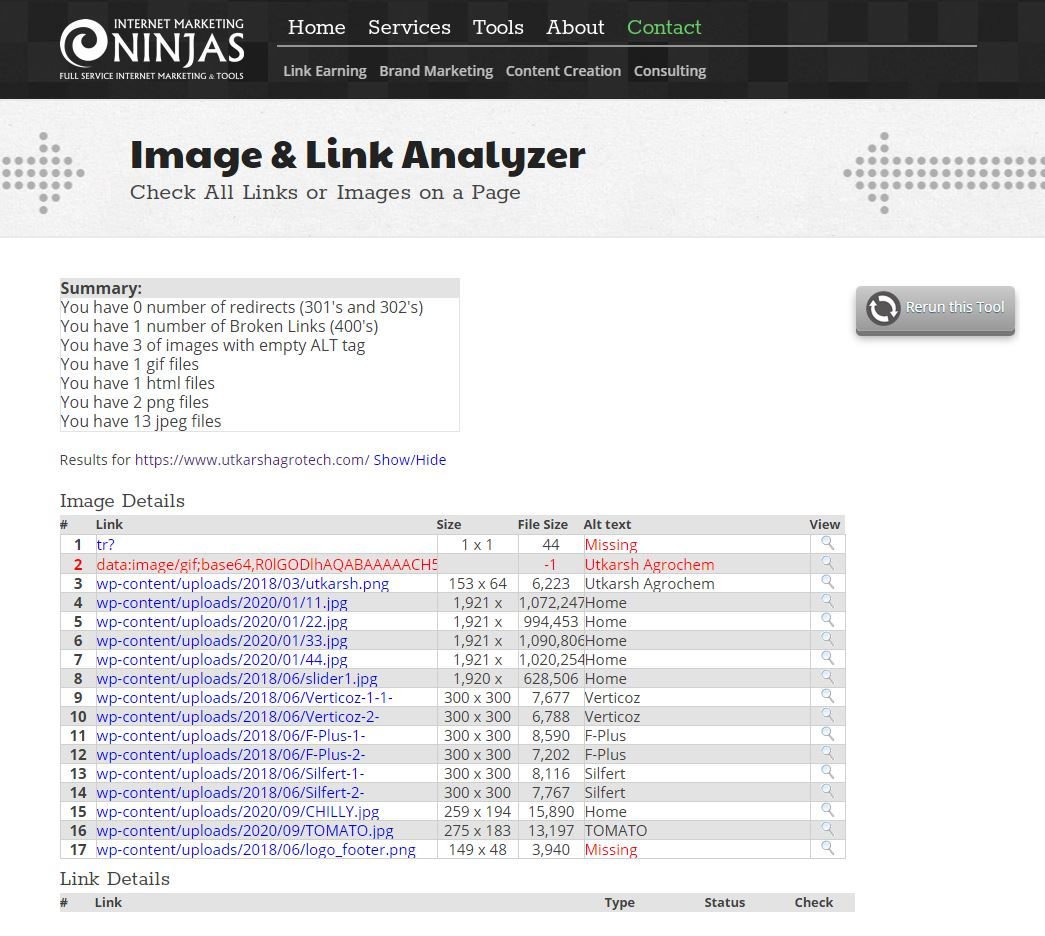The height and width of the screenshot is (936, 1045).
Task: Click the Content Creation nav link
Action: pyautogui.click(x=563, y=71)
